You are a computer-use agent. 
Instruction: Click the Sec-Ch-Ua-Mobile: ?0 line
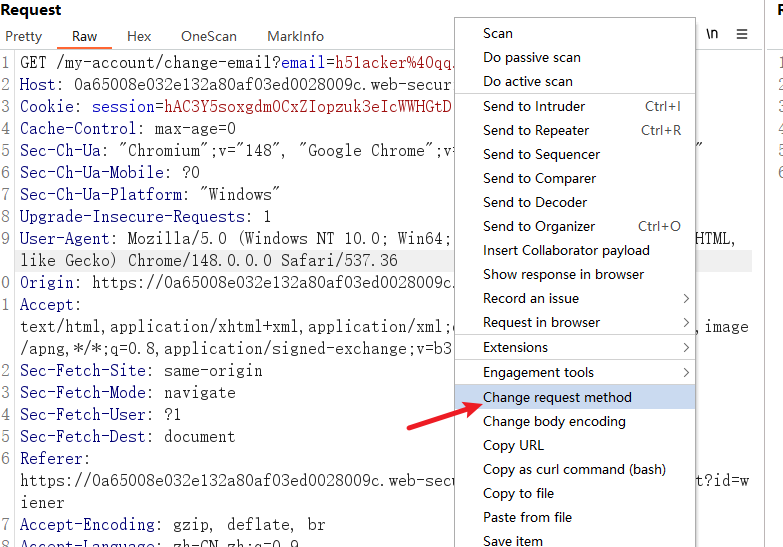click(x=110, y=172)
